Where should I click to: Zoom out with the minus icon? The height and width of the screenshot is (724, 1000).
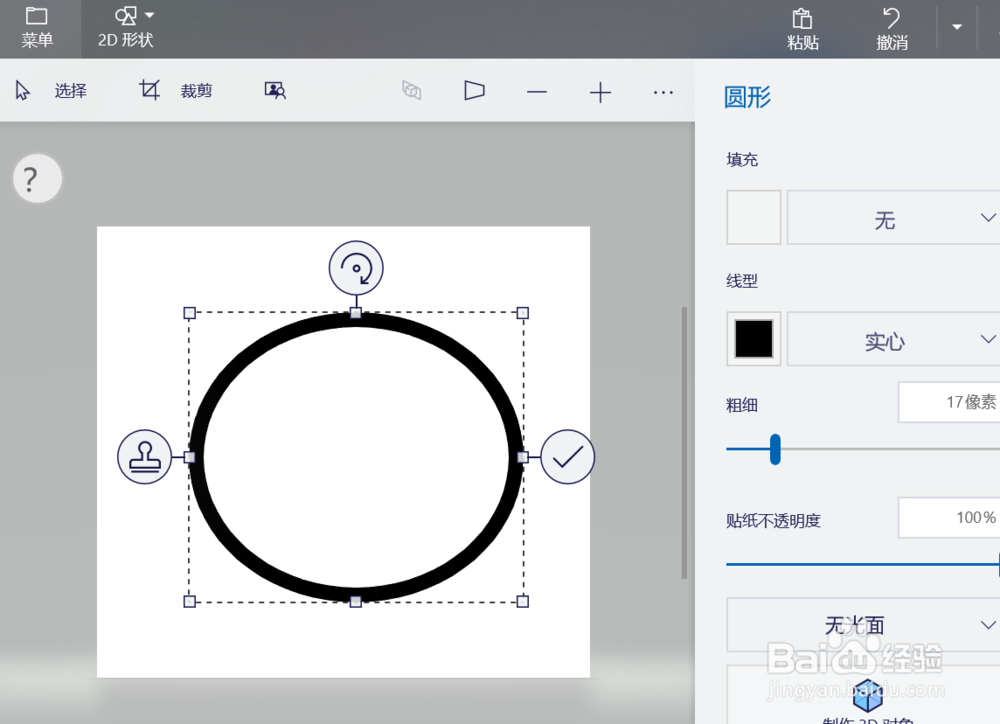[536, 92]
